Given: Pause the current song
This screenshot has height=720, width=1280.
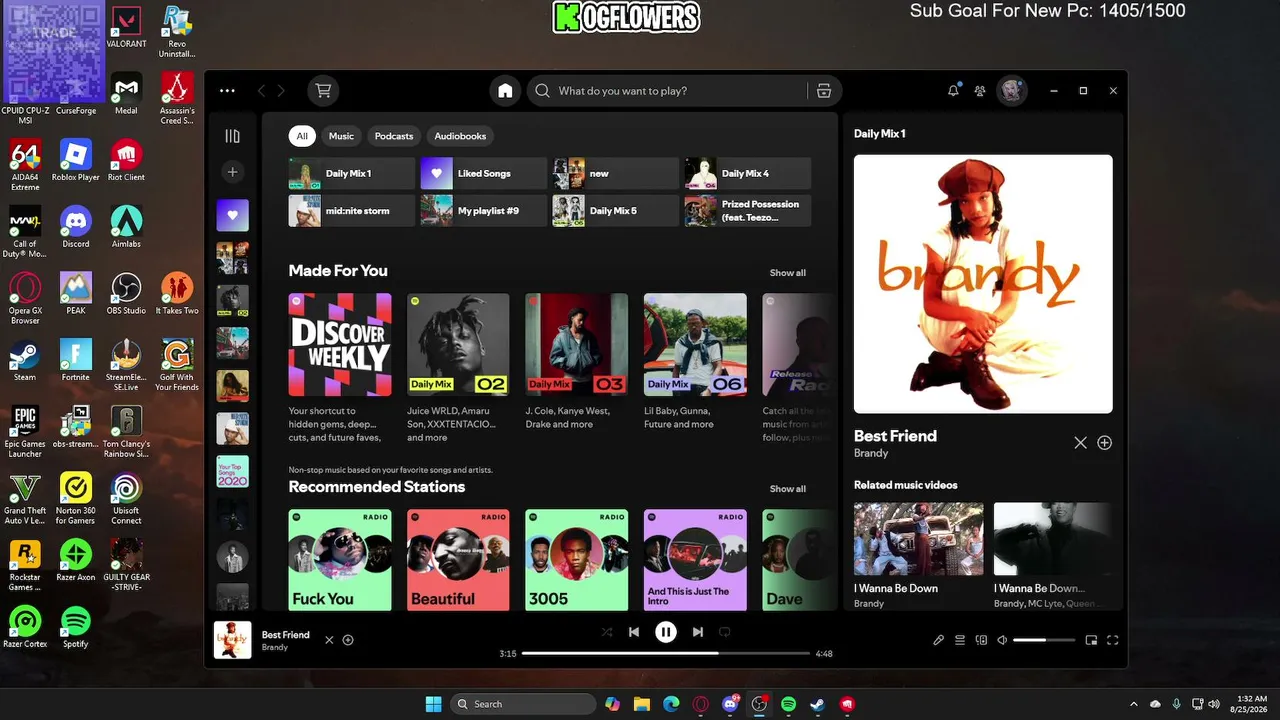Looking at the screenshot, I should point(666,632).
